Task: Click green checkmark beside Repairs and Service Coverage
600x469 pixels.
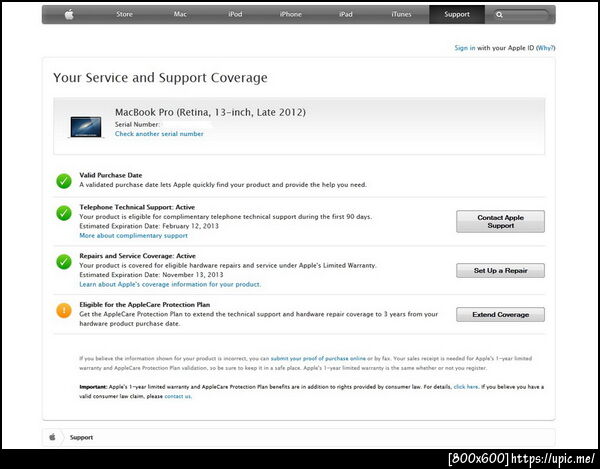Action: tap(64, 262)
